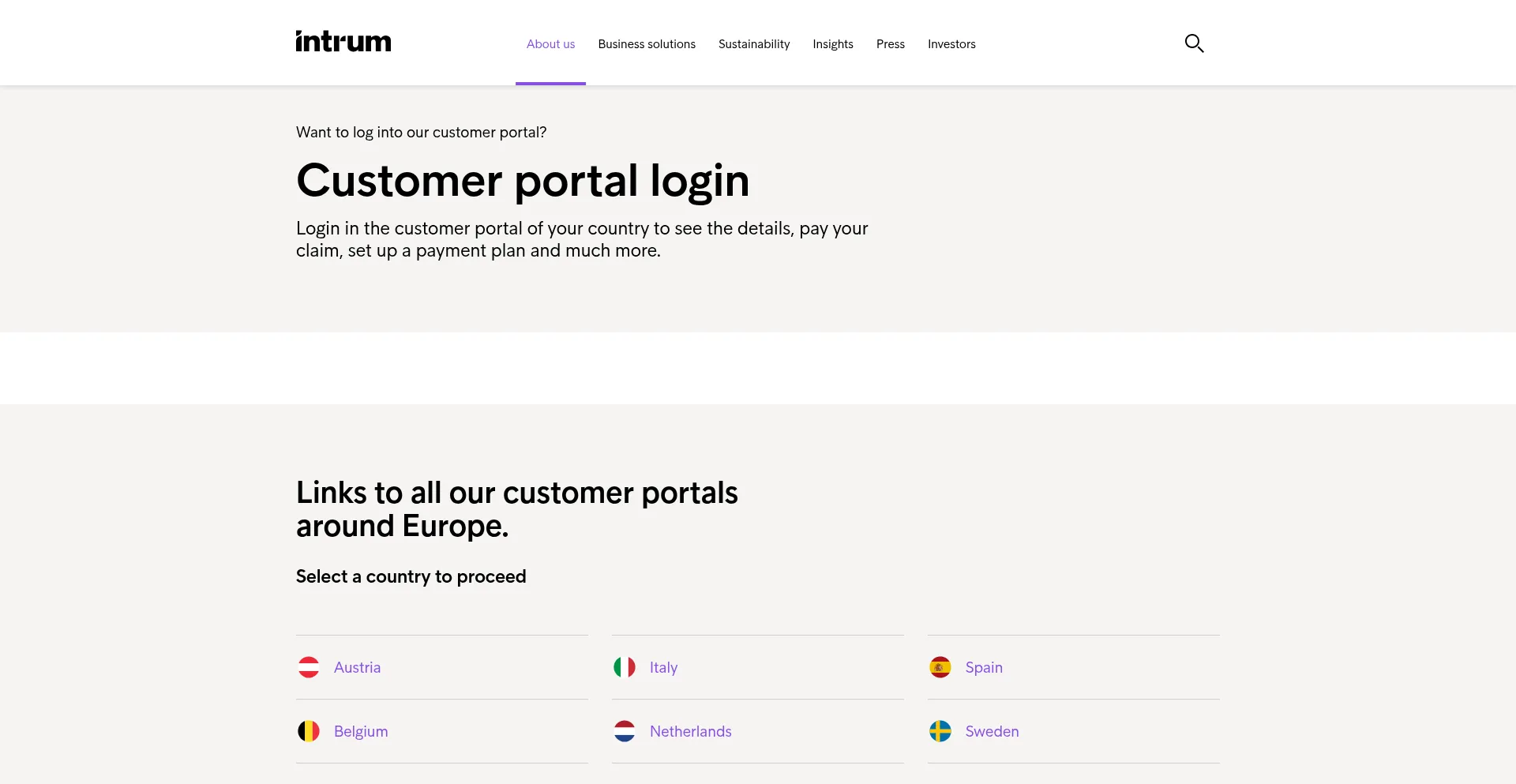The height and width of the screenshot is (784, 1516).
Task: Open the Sustainability menu
Action: [754, 44]
